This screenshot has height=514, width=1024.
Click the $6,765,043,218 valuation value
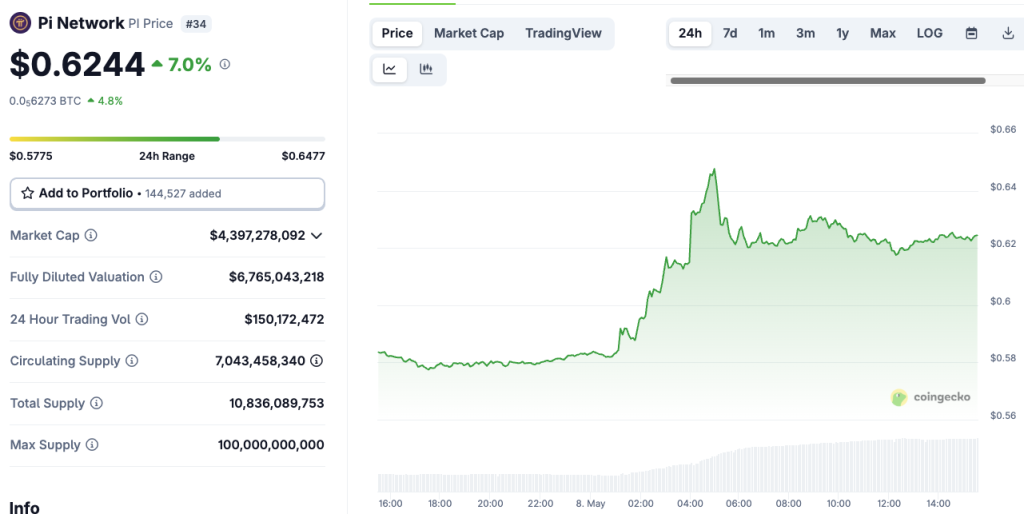[x=276, y=277]
